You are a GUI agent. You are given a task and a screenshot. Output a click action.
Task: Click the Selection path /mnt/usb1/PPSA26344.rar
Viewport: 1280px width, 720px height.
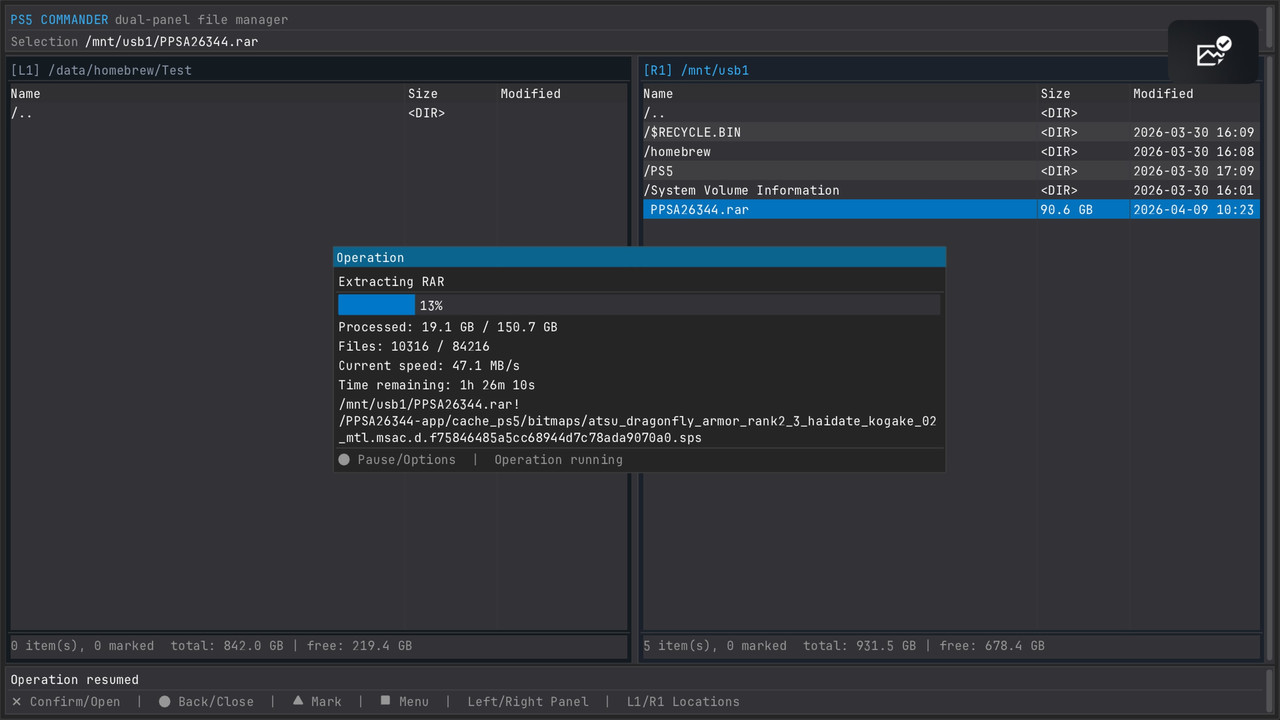[171, 41]
